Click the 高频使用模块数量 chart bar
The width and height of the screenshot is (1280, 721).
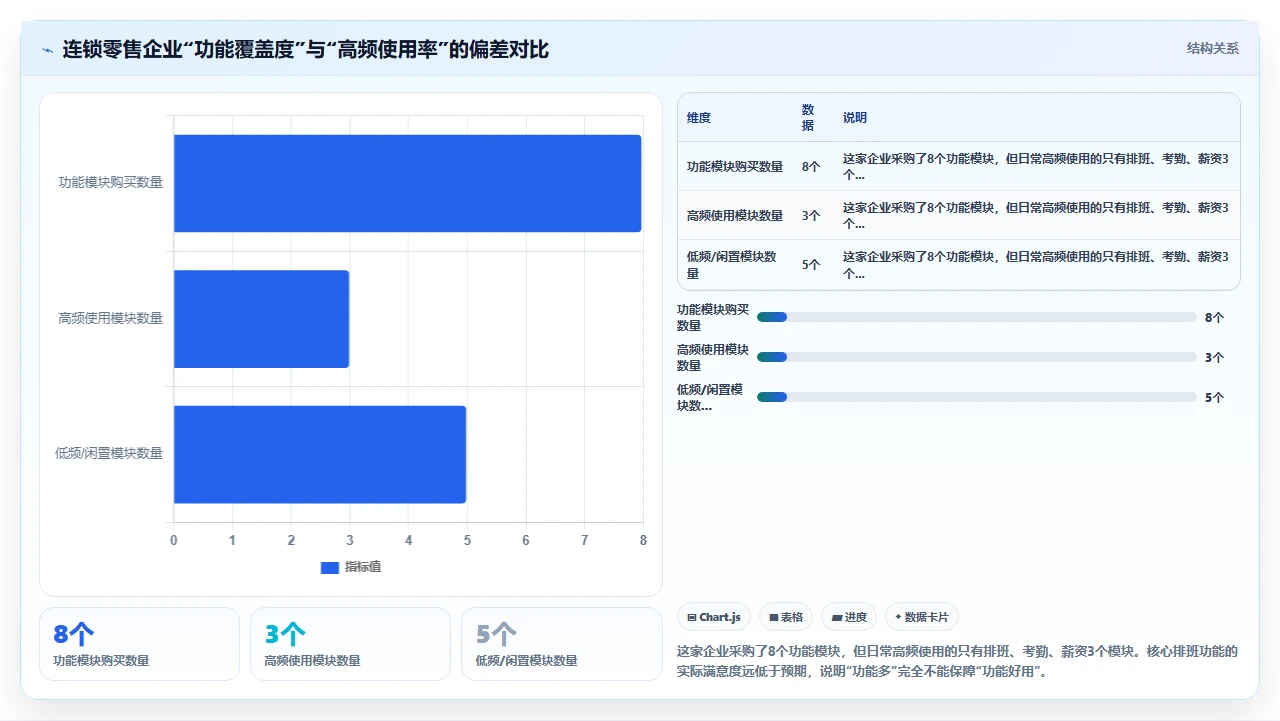click(261, 318)
